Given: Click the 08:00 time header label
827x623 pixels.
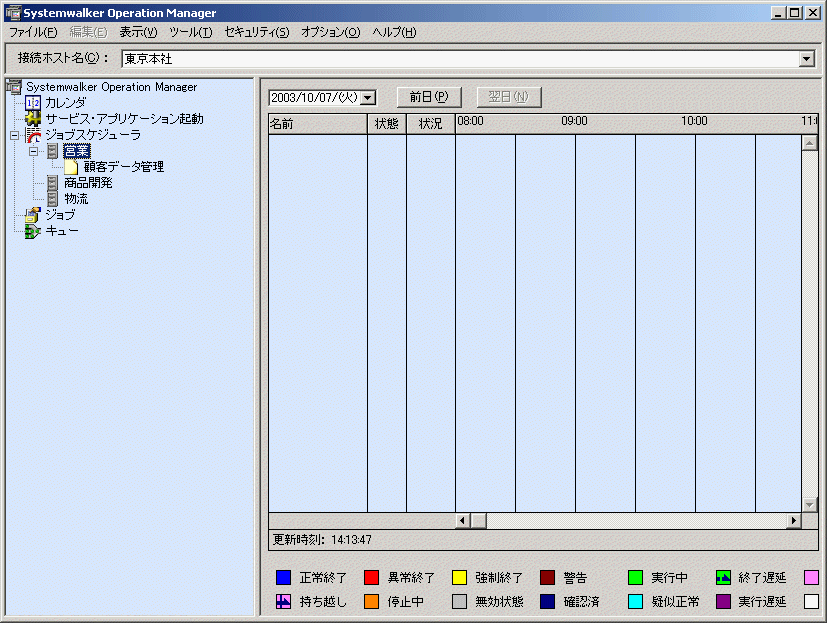Looking at the screenshot, I should click(x=470, y=121).
